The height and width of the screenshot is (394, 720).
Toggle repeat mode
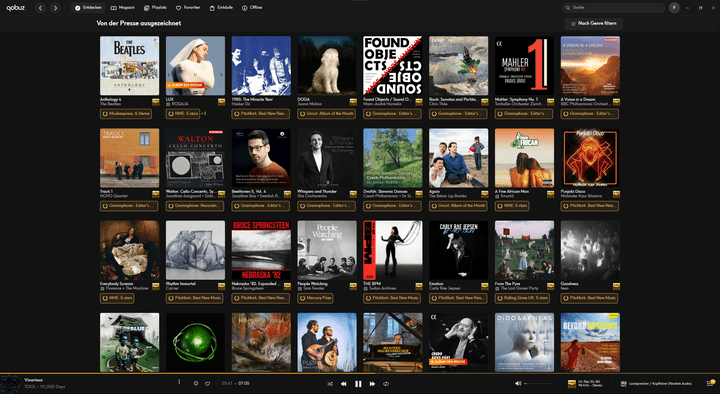[386, 384]
